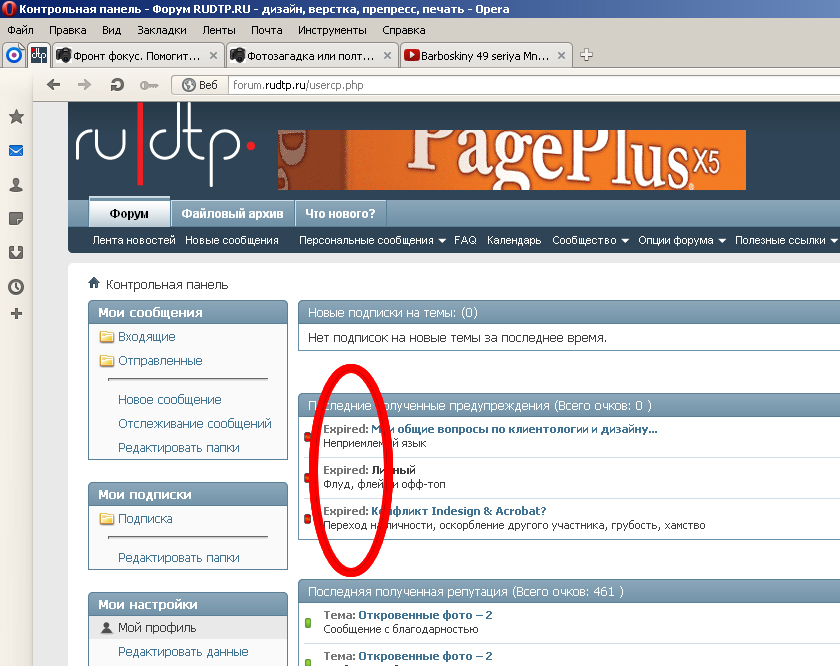Click the folder icon next to Подписка
840x666 pixels.
(x=107, y=519)
